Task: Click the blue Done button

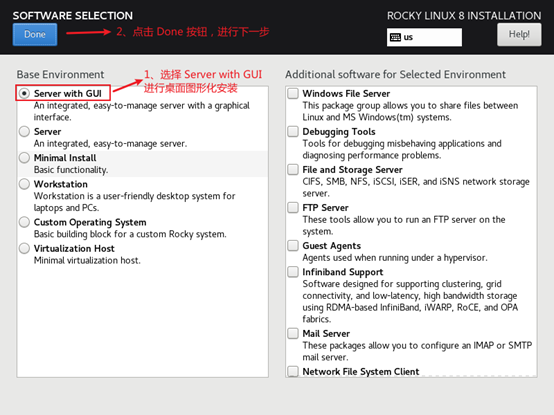Action: point(35,34)
